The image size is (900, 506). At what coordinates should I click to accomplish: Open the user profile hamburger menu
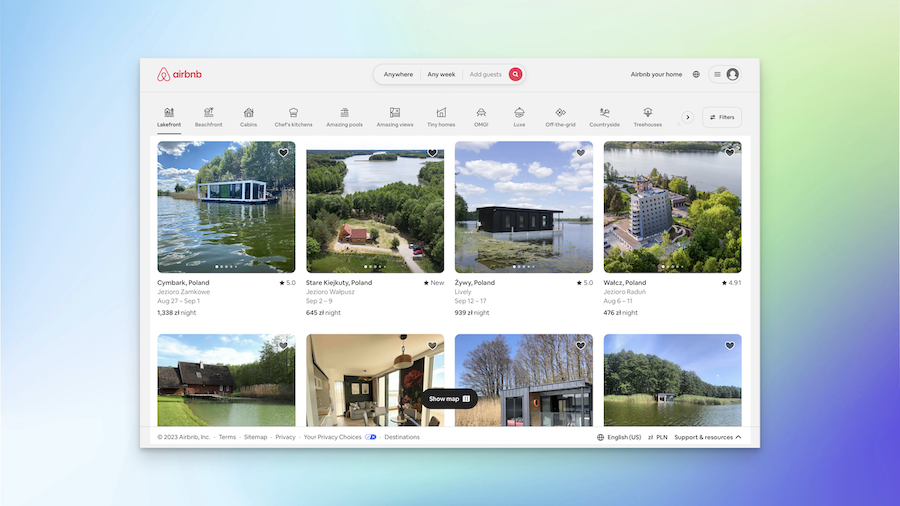(724, 74)
